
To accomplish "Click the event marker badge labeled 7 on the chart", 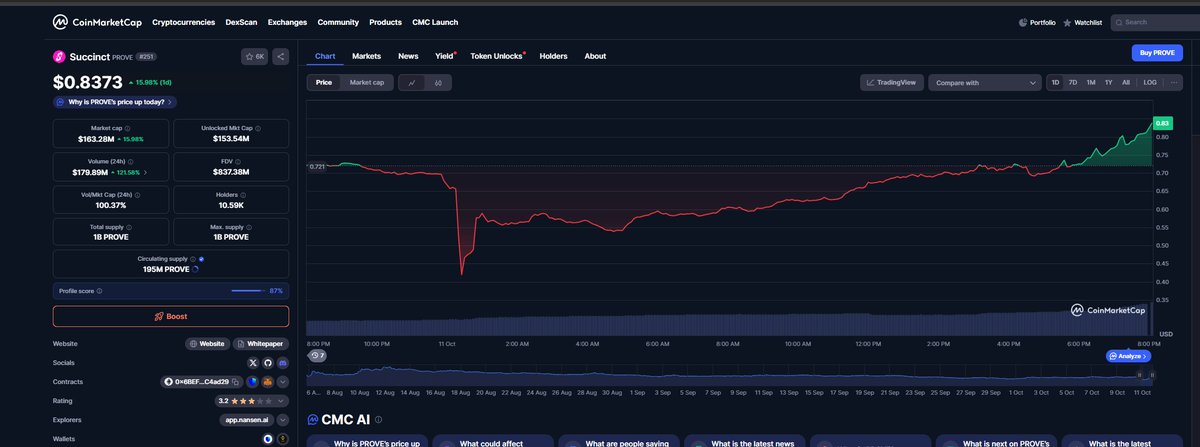I will pyautogui.click(x=318, y=355).
